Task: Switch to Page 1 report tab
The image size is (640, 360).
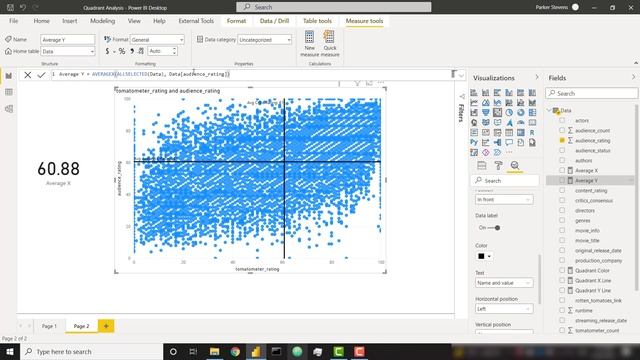Action: (x=49, y=326)
